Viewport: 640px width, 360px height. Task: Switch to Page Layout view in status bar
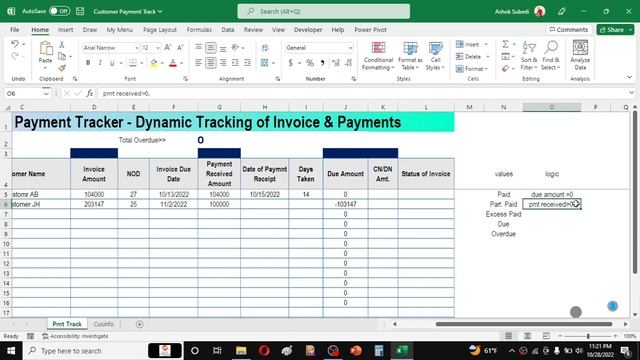click(527, 336)
